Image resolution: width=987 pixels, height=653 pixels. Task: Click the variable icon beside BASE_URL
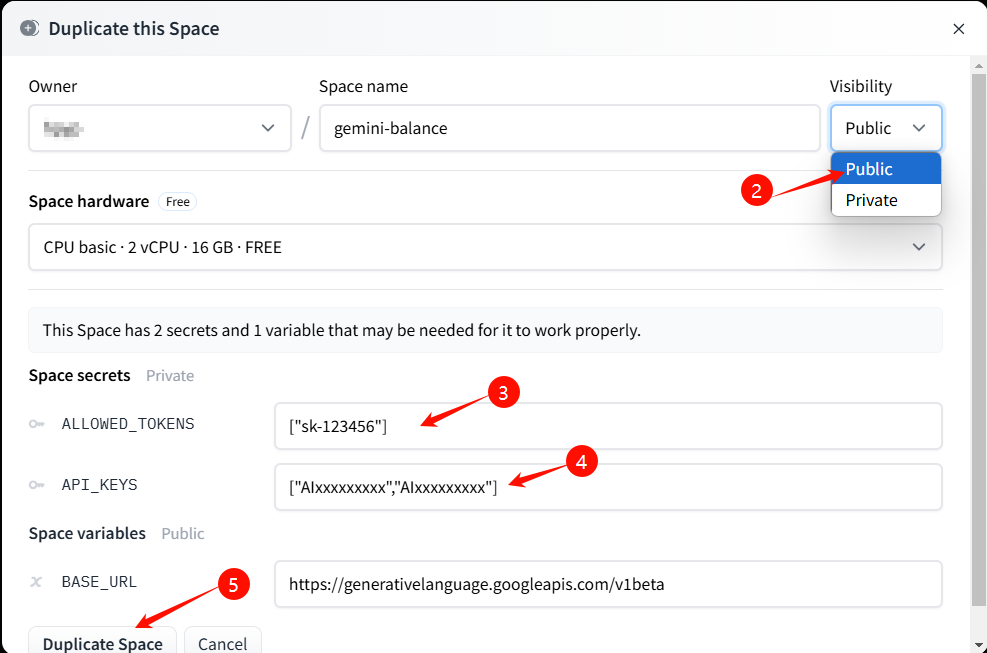pos(37,582)
